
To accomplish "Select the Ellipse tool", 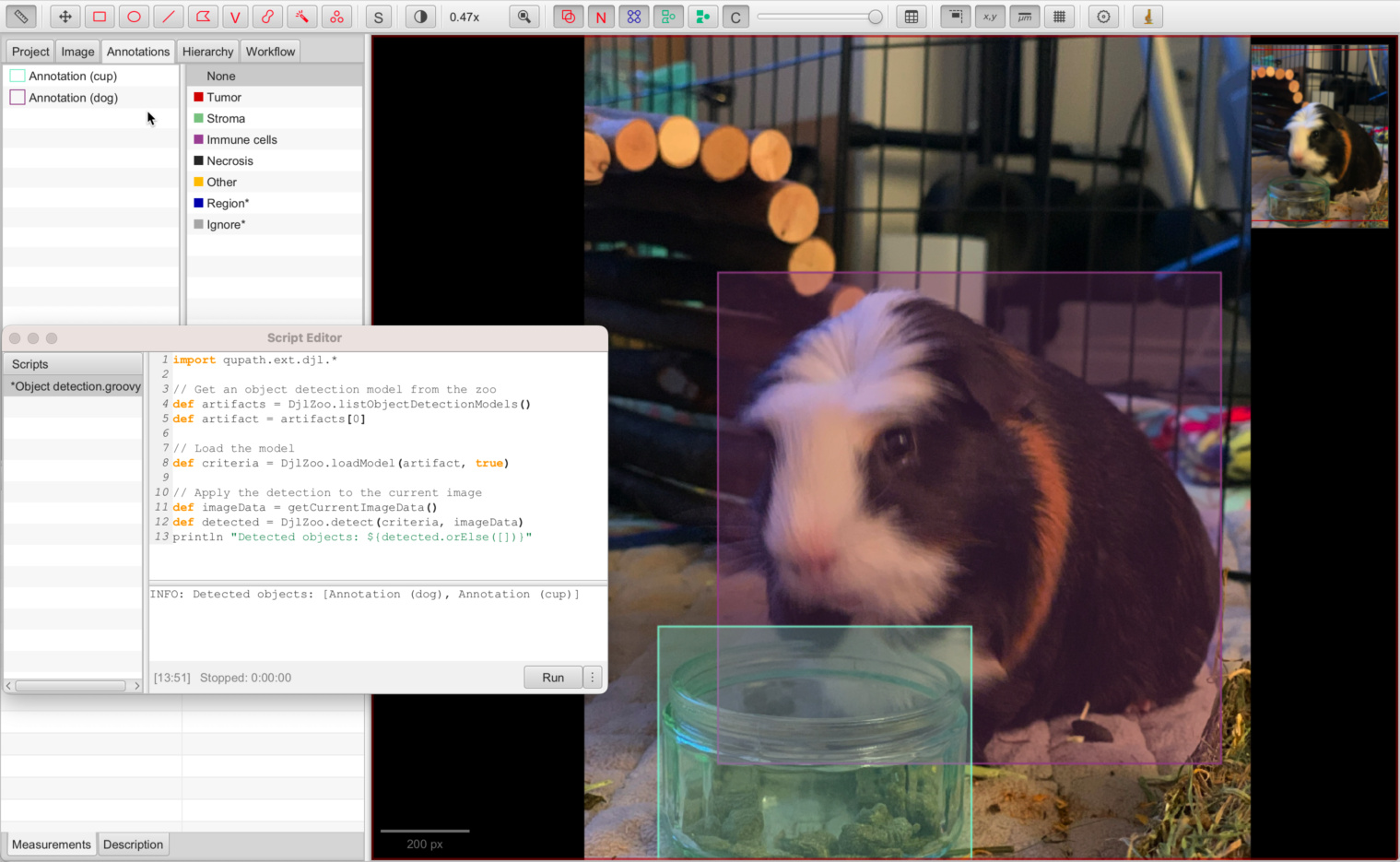I will (134, 17).
